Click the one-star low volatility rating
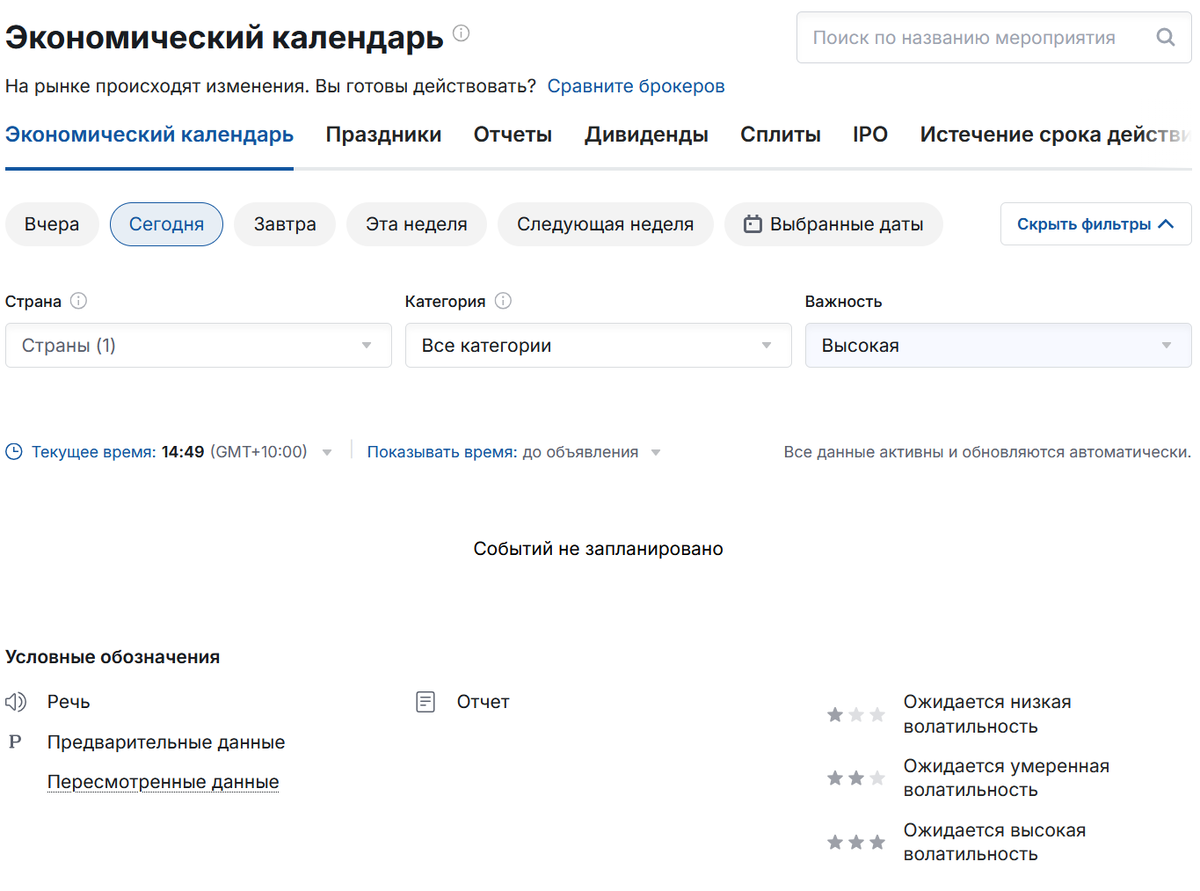The image size is (1200, 891). point(856,713)
